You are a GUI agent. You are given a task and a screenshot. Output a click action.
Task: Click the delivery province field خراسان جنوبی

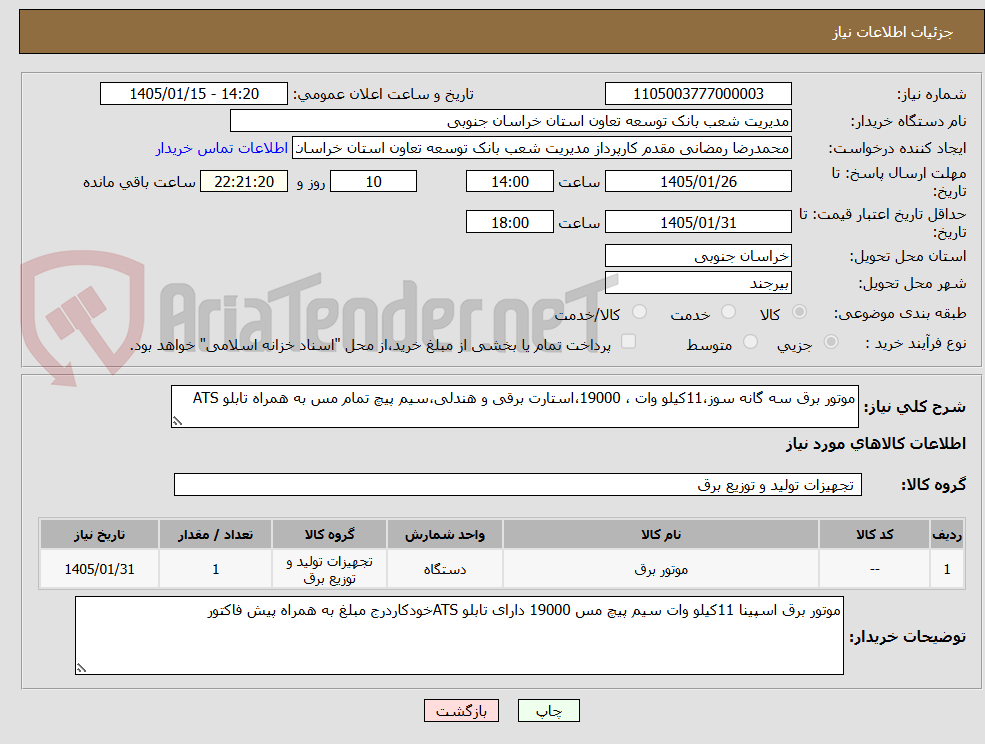click(698, 256)
